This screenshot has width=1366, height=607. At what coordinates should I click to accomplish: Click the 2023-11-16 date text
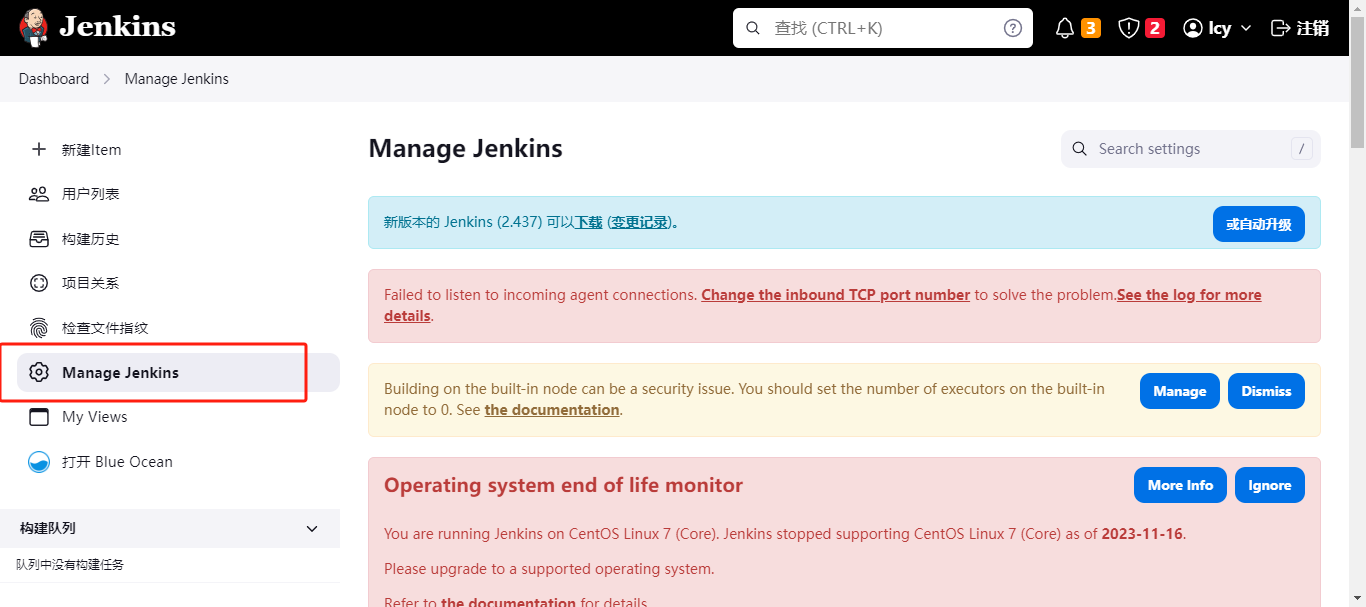1143,534
